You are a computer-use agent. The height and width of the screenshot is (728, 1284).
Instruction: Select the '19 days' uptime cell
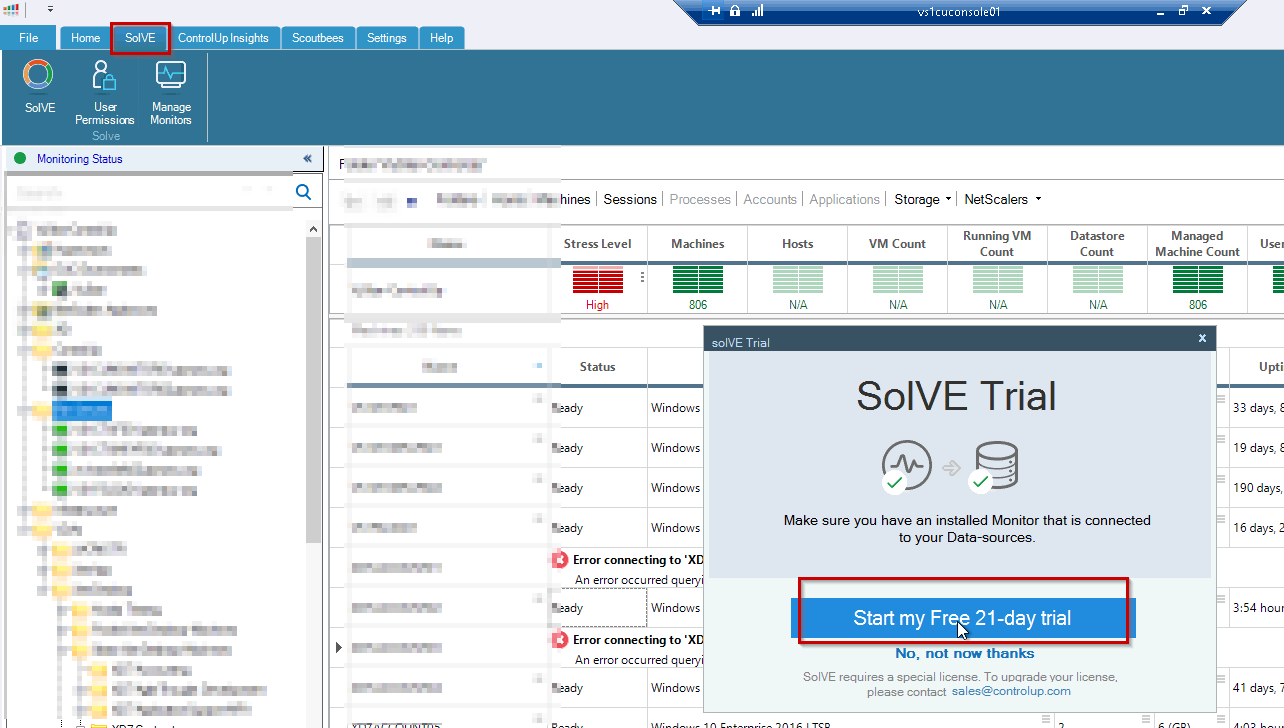[x=1257, y=448]
